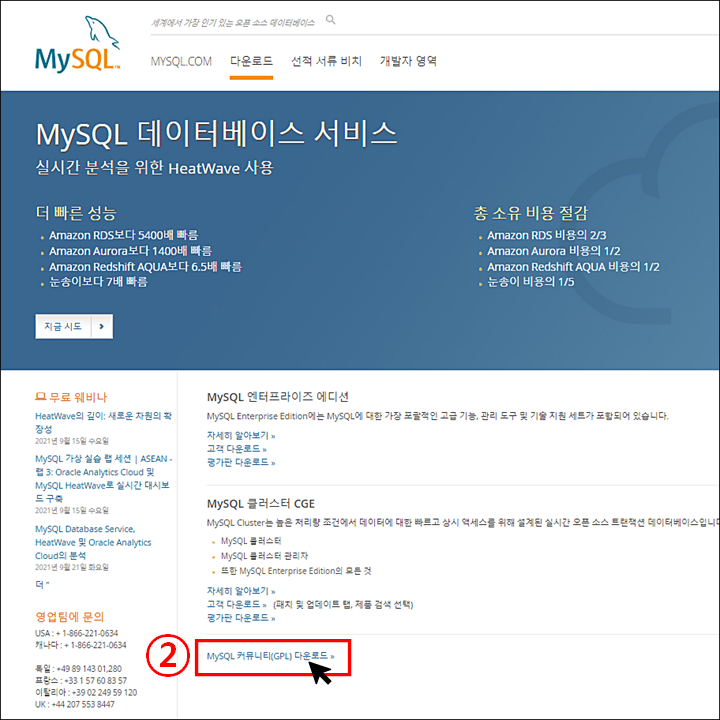
Task: Click 자세히 알아보기 under 클러스터 CGE
Action: (x=241, y=591)
